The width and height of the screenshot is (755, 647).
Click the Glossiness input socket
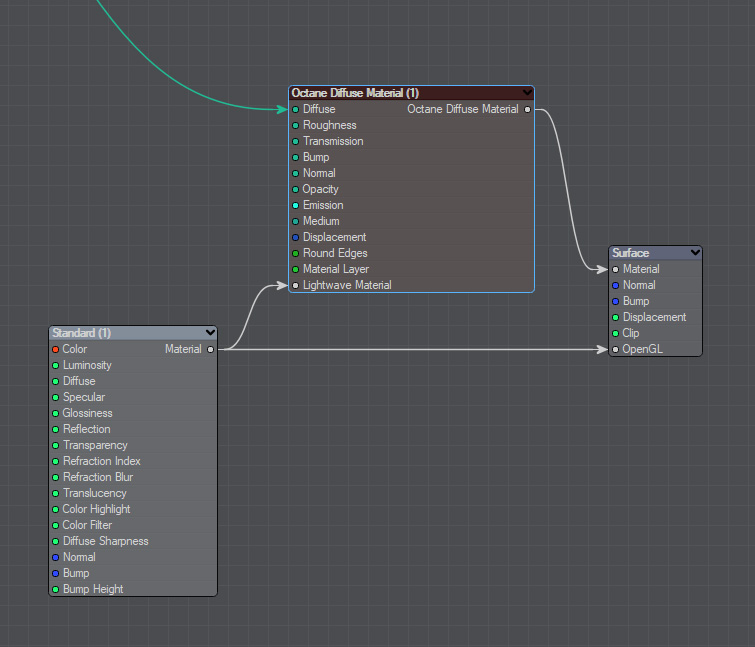point(55,413)
